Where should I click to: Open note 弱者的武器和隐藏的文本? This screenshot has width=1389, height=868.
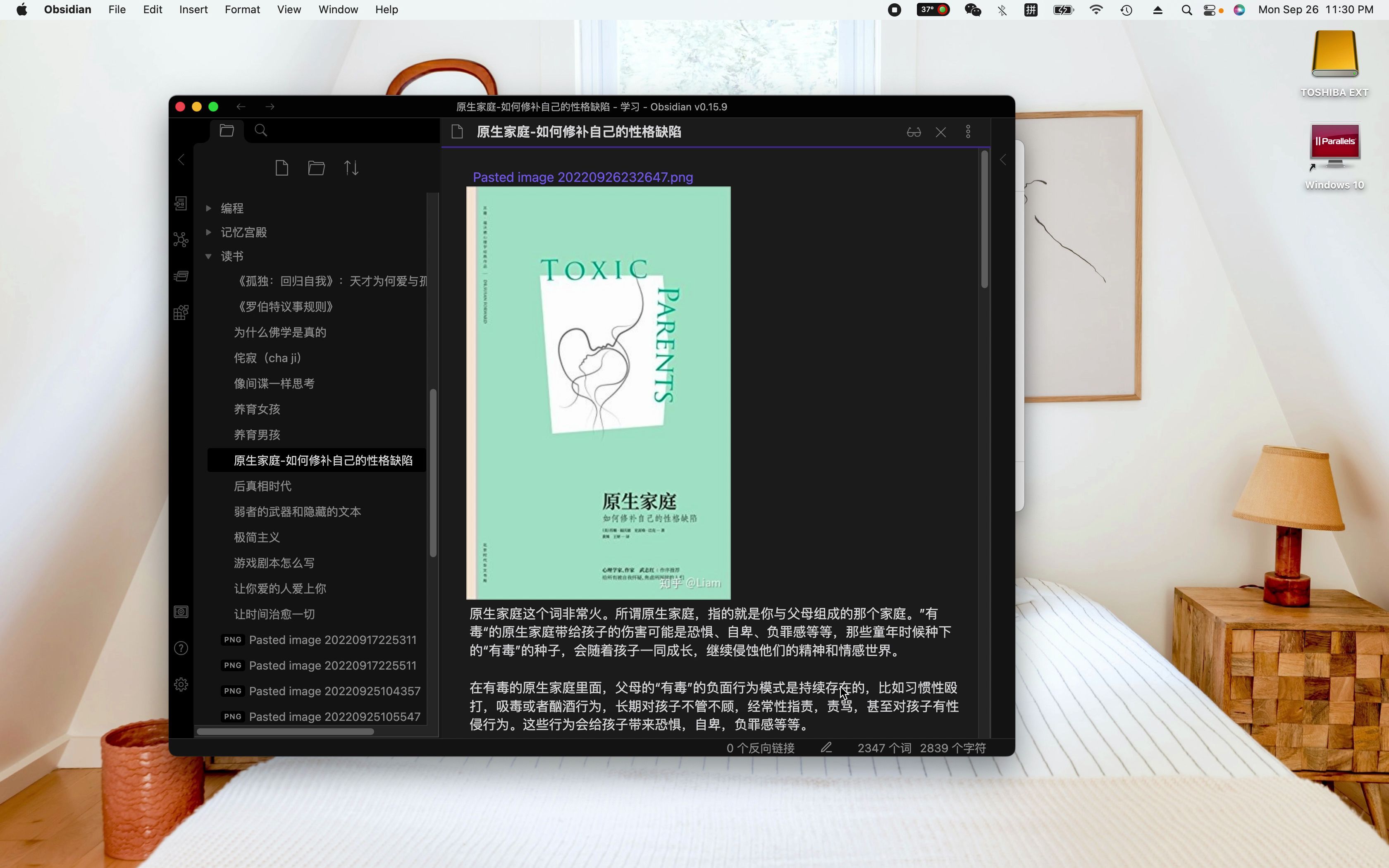click(x=297, y=512)
